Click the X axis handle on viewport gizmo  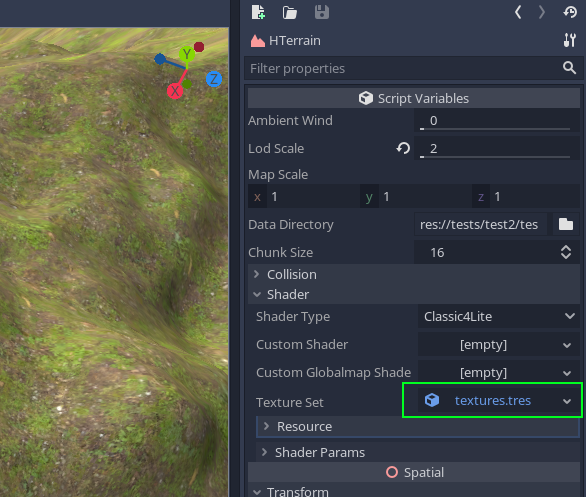click(x=175, y=91)
